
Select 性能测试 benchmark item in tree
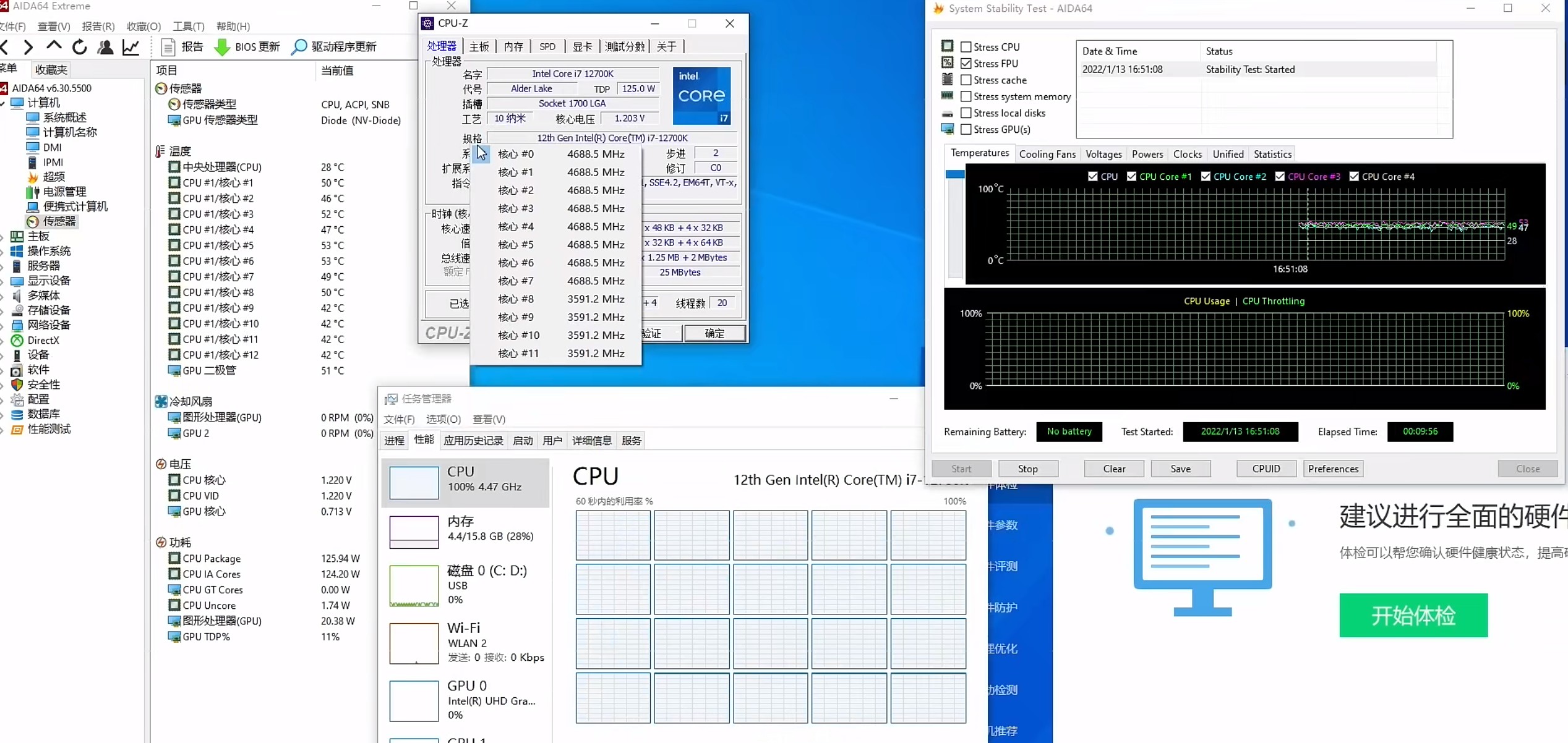[x=41, y=429]
